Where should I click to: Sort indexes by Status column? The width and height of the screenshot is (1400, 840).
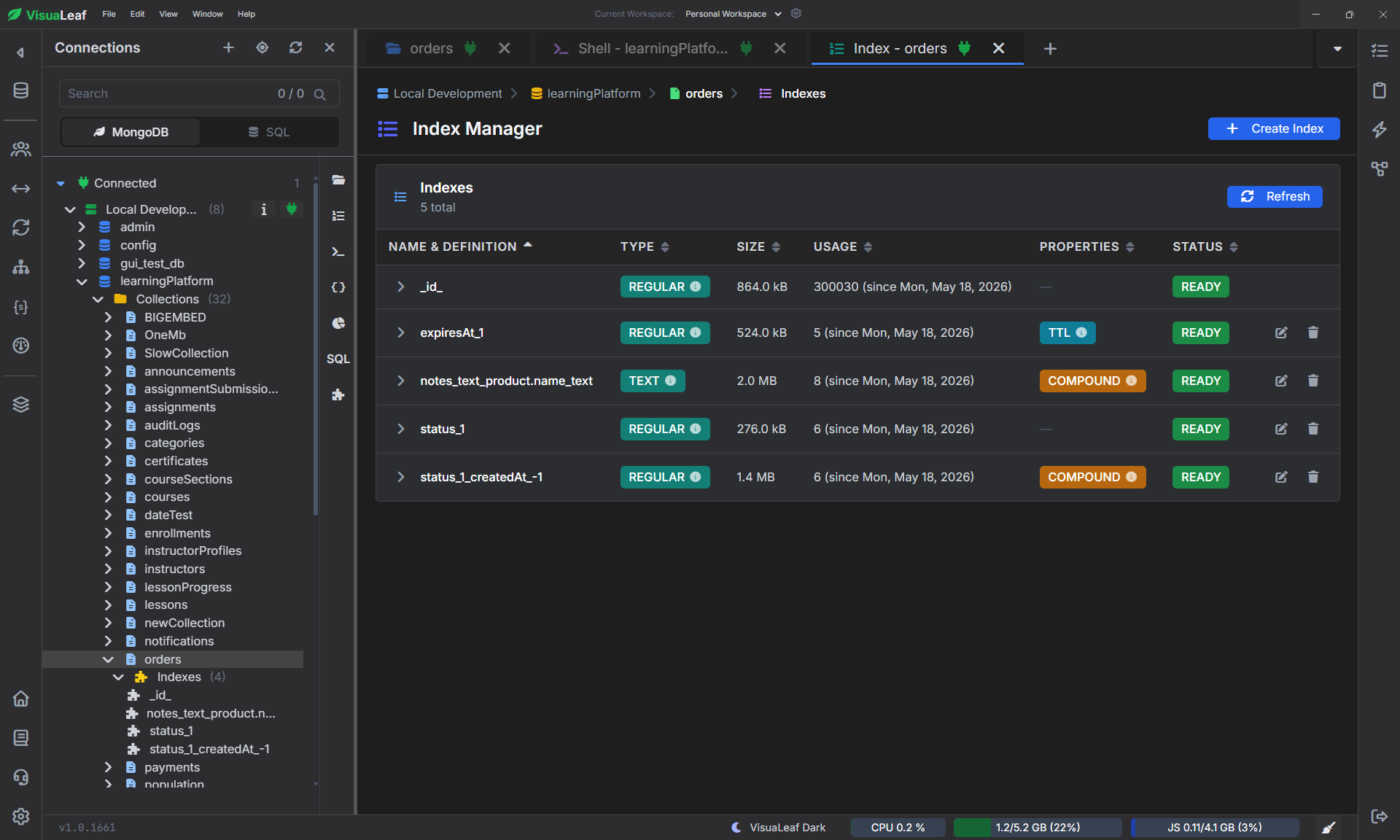1205,246
